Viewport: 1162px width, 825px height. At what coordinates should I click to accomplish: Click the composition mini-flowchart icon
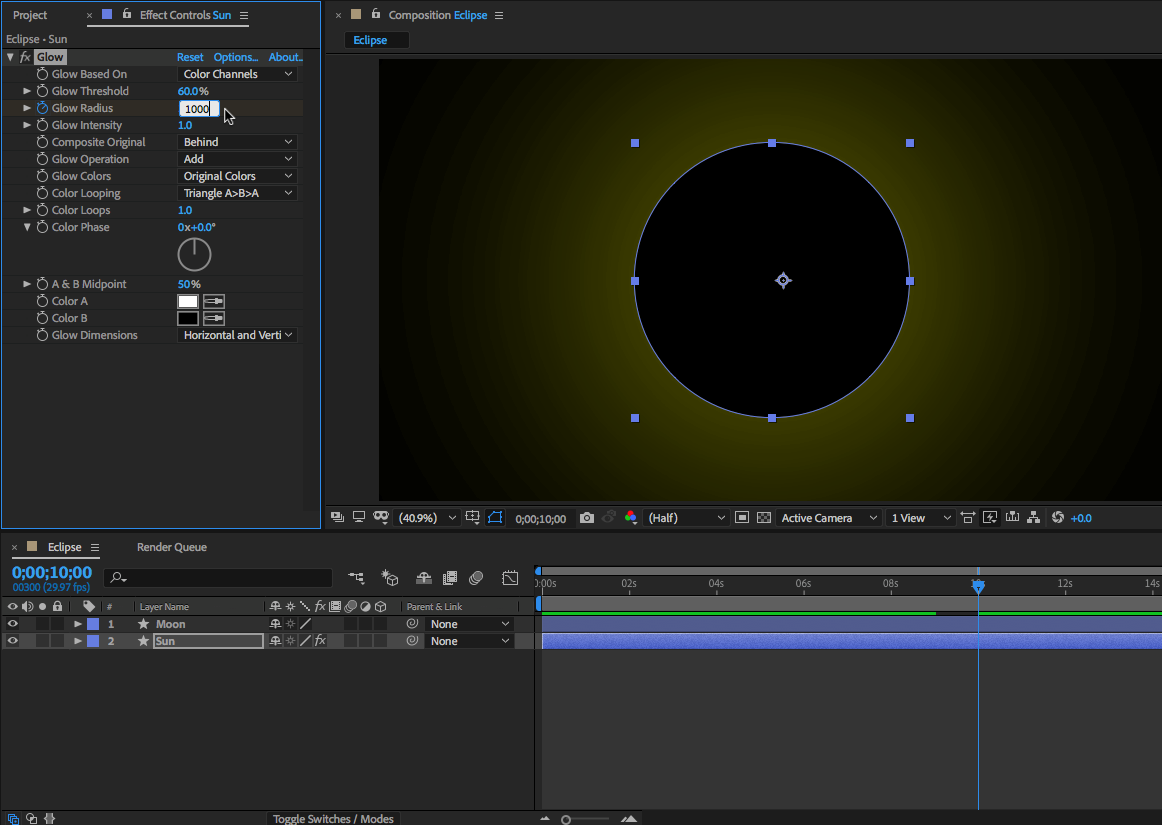click(x=356, y=578)
